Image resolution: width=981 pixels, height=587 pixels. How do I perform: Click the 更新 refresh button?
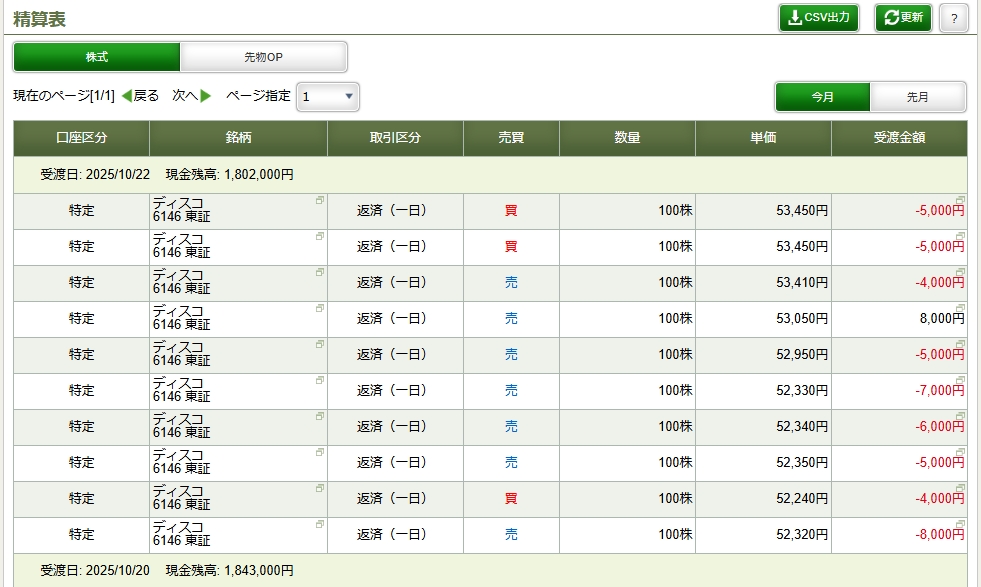click(903, 18)
